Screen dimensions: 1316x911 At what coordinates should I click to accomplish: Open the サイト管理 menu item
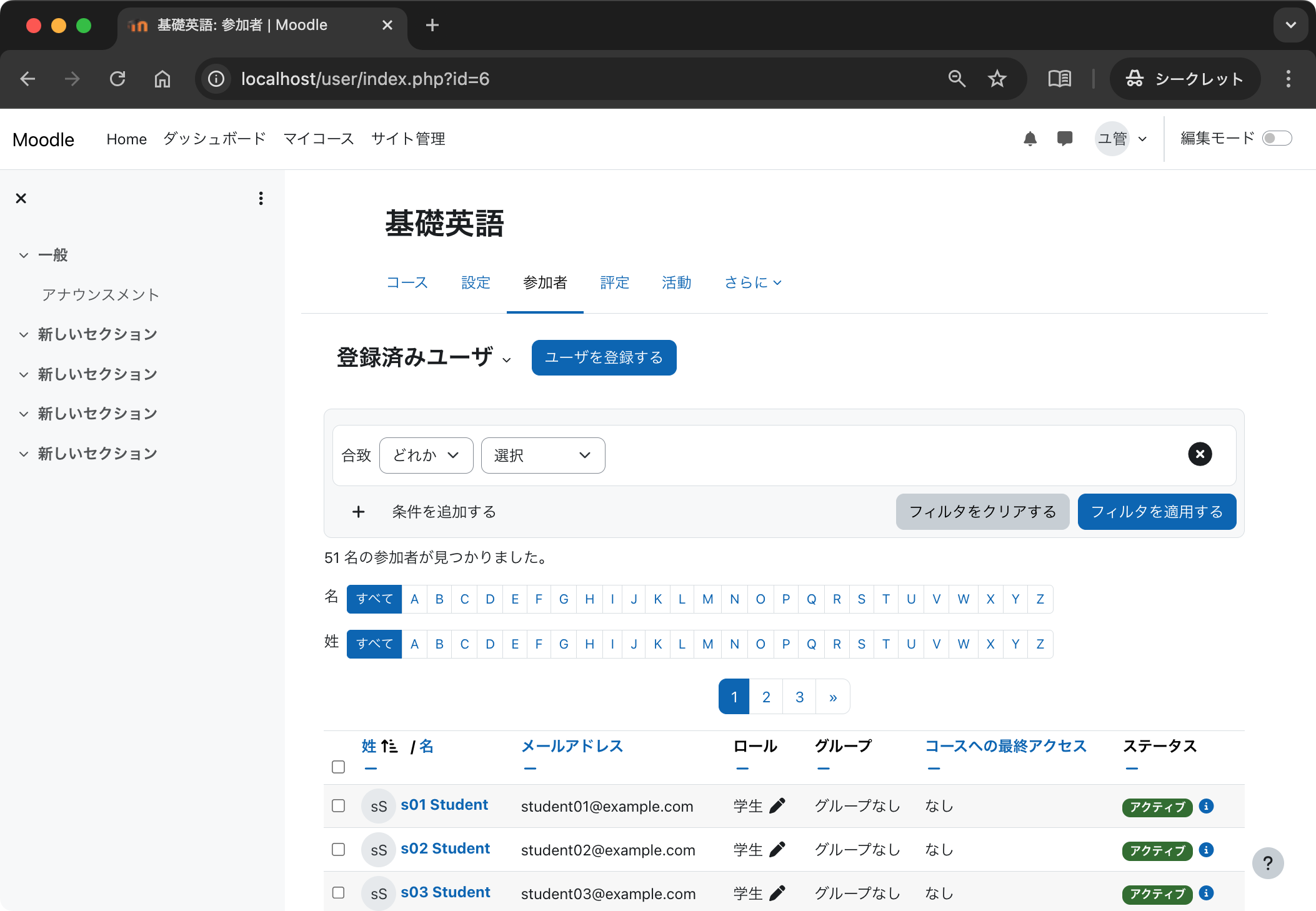click(408, 139)
